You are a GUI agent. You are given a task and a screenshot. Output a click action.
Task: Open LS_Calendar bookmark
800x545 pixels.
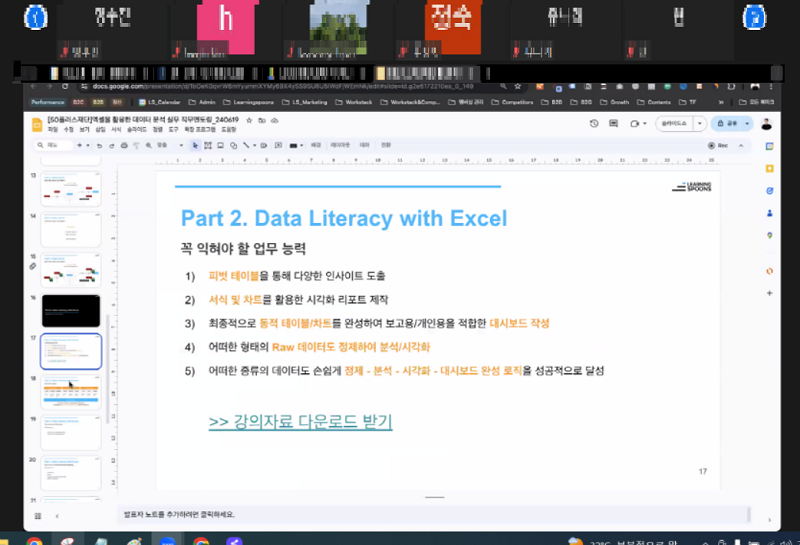click(x=160, y=102)
